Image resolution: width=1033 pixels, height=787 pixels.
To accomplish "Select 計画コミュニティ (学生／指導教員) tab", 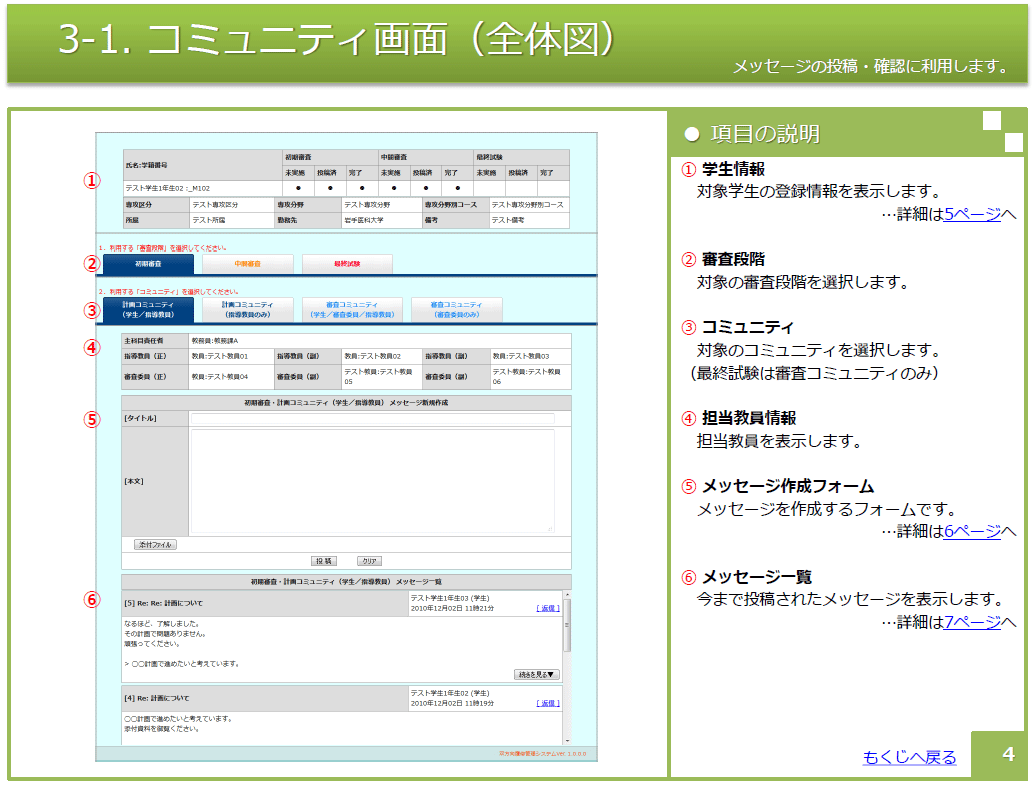I will (x=148, y=310).
